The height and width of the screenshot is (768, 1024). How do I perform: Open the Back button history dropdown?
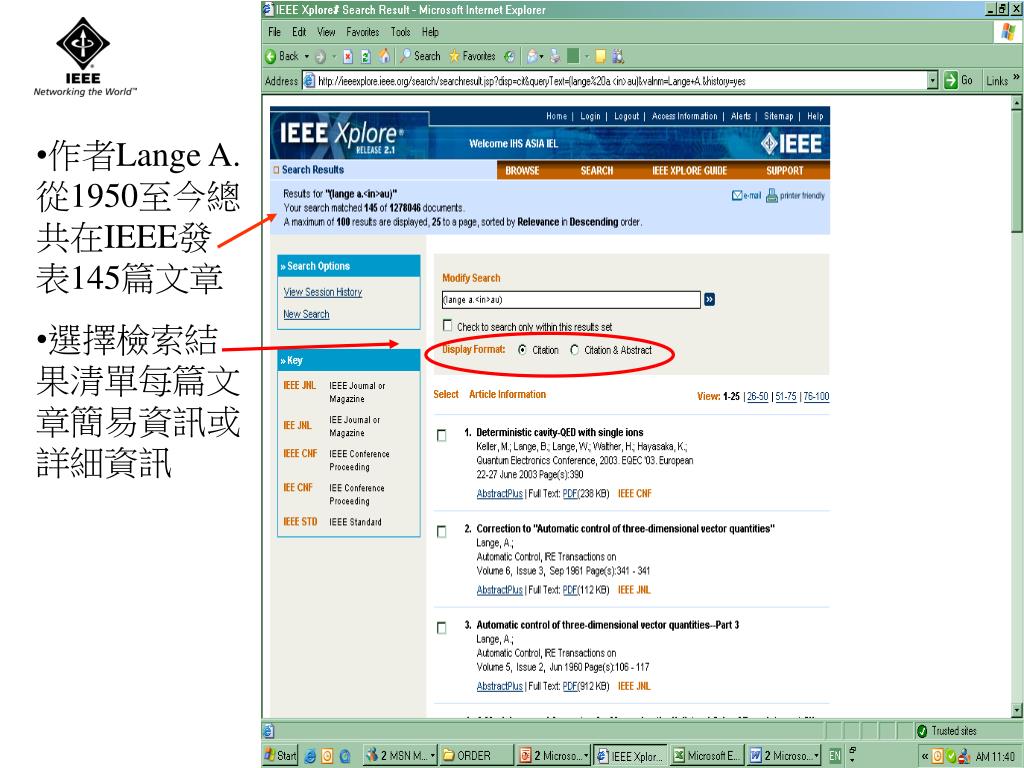(306, 57)
